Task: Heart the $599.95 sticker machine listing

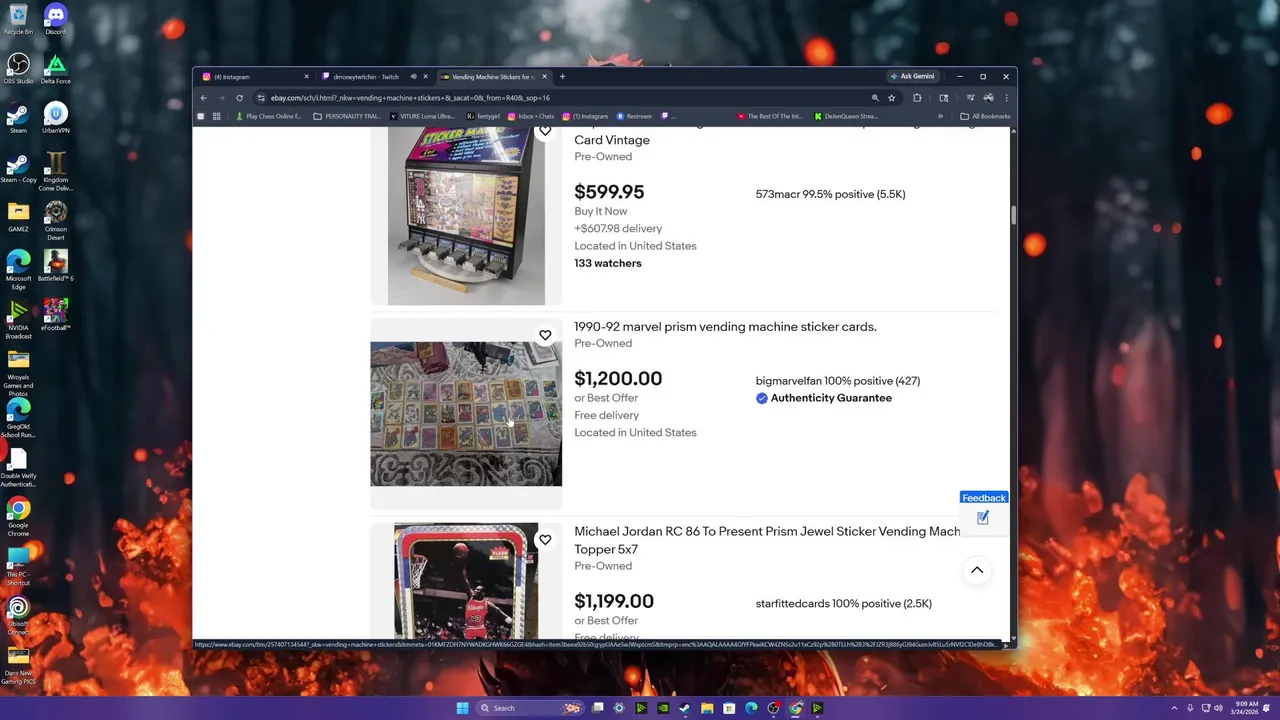Action: point(545,132)
